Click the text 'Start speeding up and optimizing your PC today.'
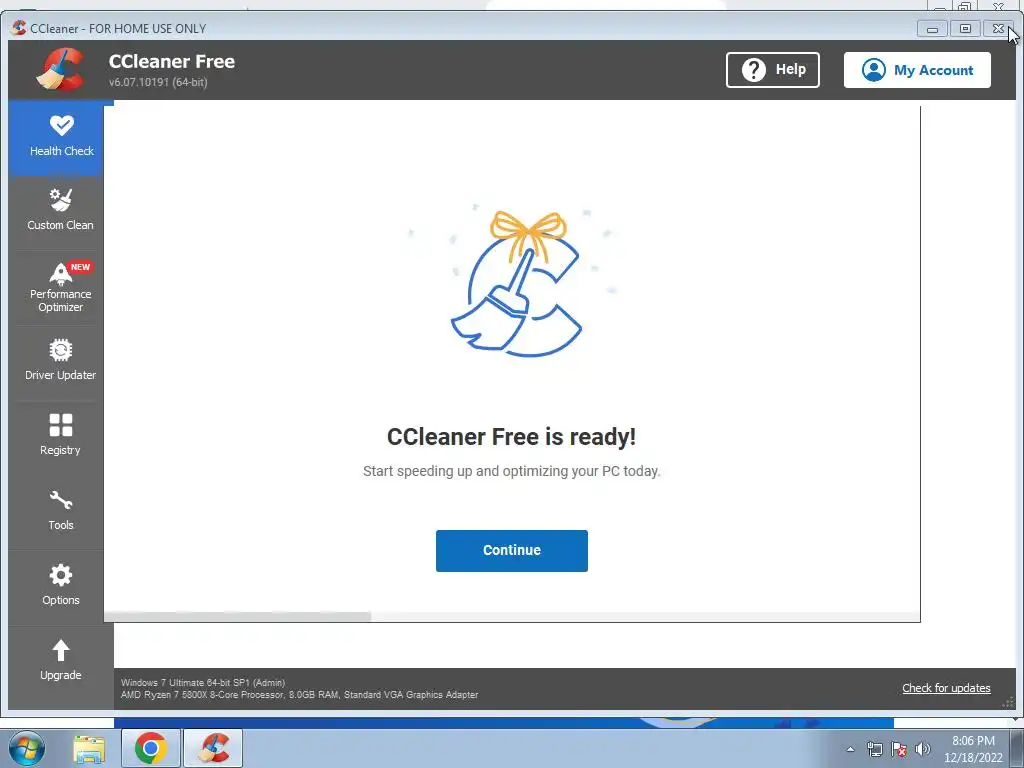Image resolution: width=1024 pixels, height=768 pixels. [511, 471]
